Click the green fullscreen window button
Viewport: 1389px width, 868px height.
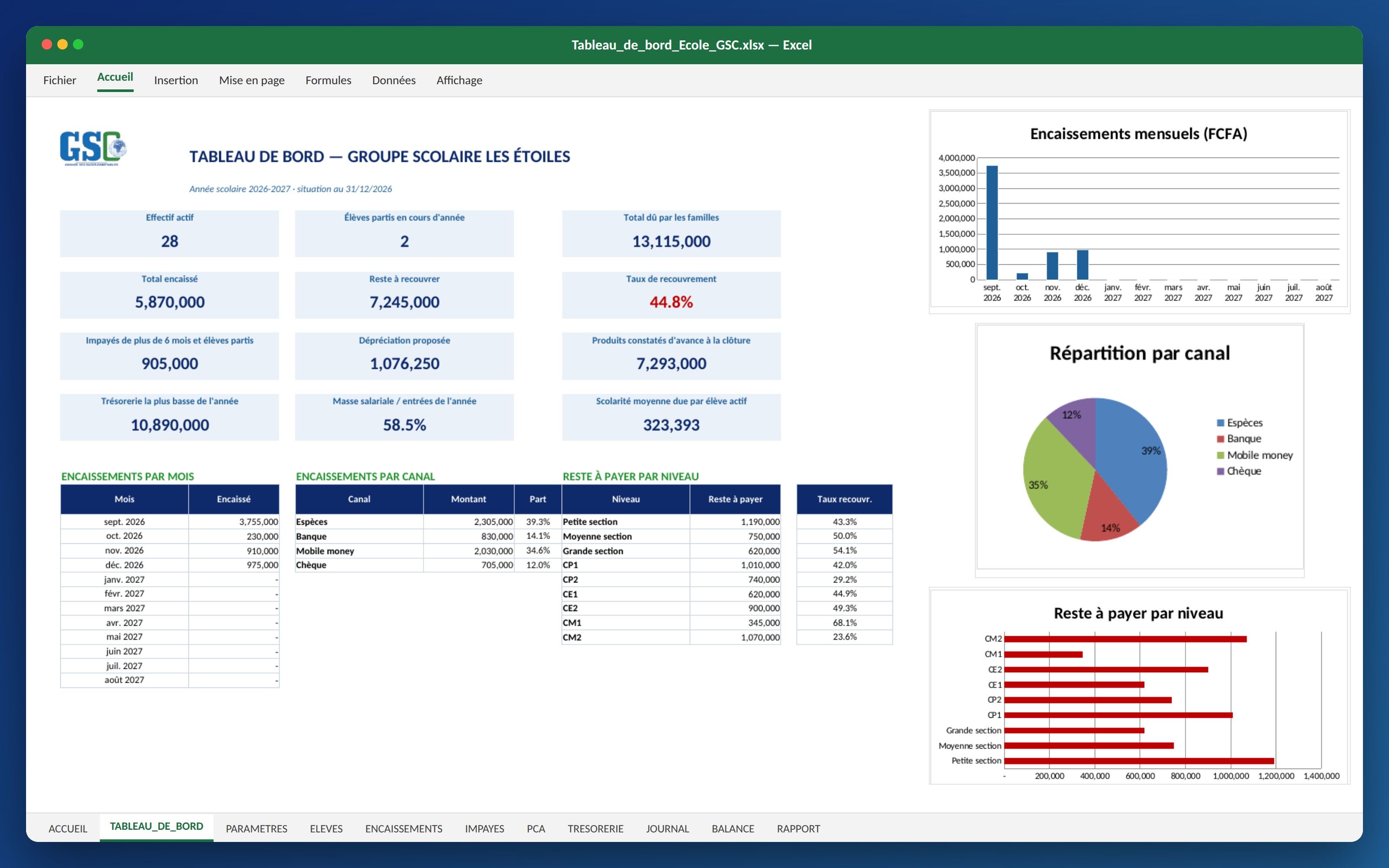click(78, 44)
